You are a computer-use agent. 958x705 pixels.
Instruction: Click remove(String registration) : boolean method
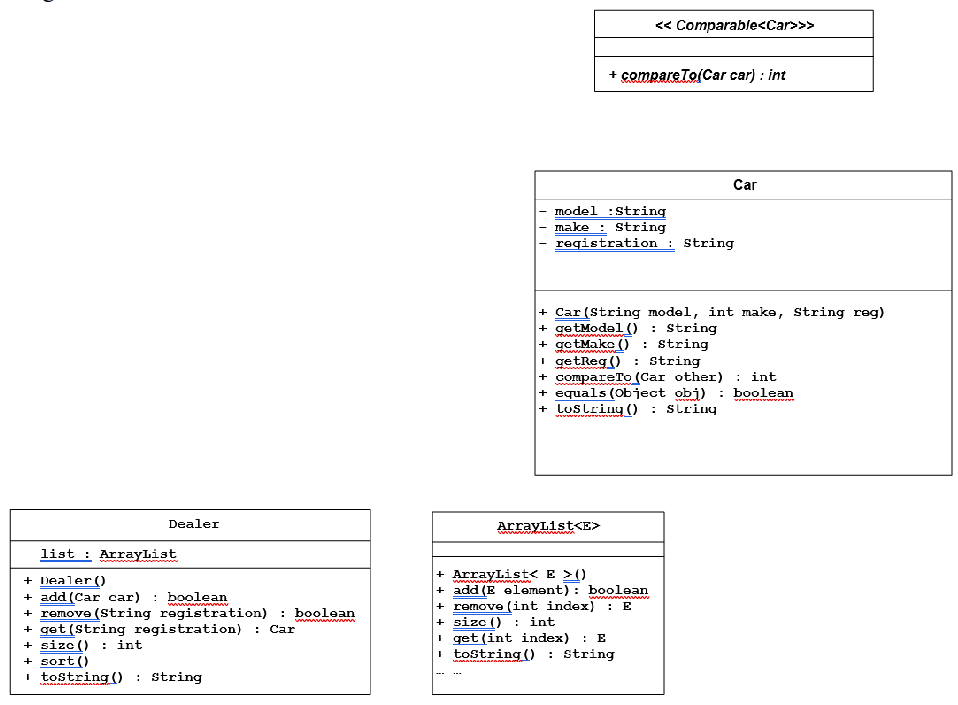pos(189,612)
